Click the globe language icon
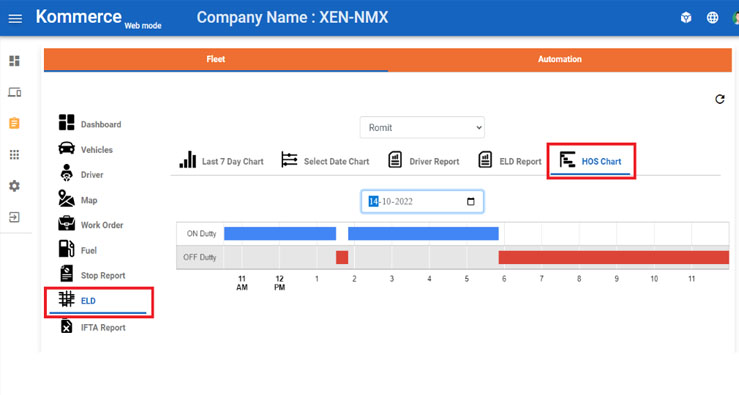This screenshot has height=395, width=739. click(x=712, y=18)
